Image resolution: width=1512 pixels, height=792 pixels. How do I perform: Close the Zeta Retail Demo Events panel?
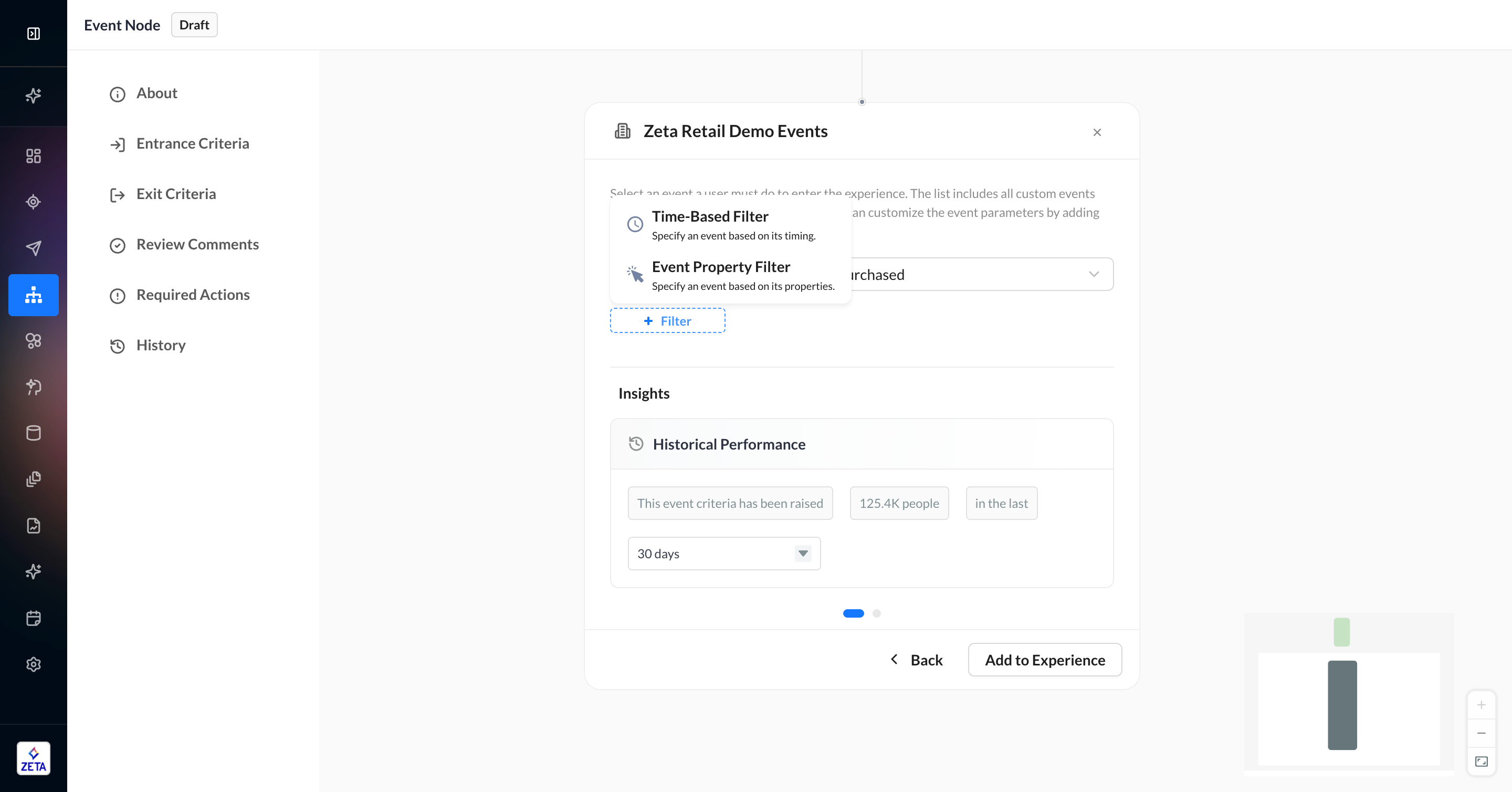point(1097,132)
